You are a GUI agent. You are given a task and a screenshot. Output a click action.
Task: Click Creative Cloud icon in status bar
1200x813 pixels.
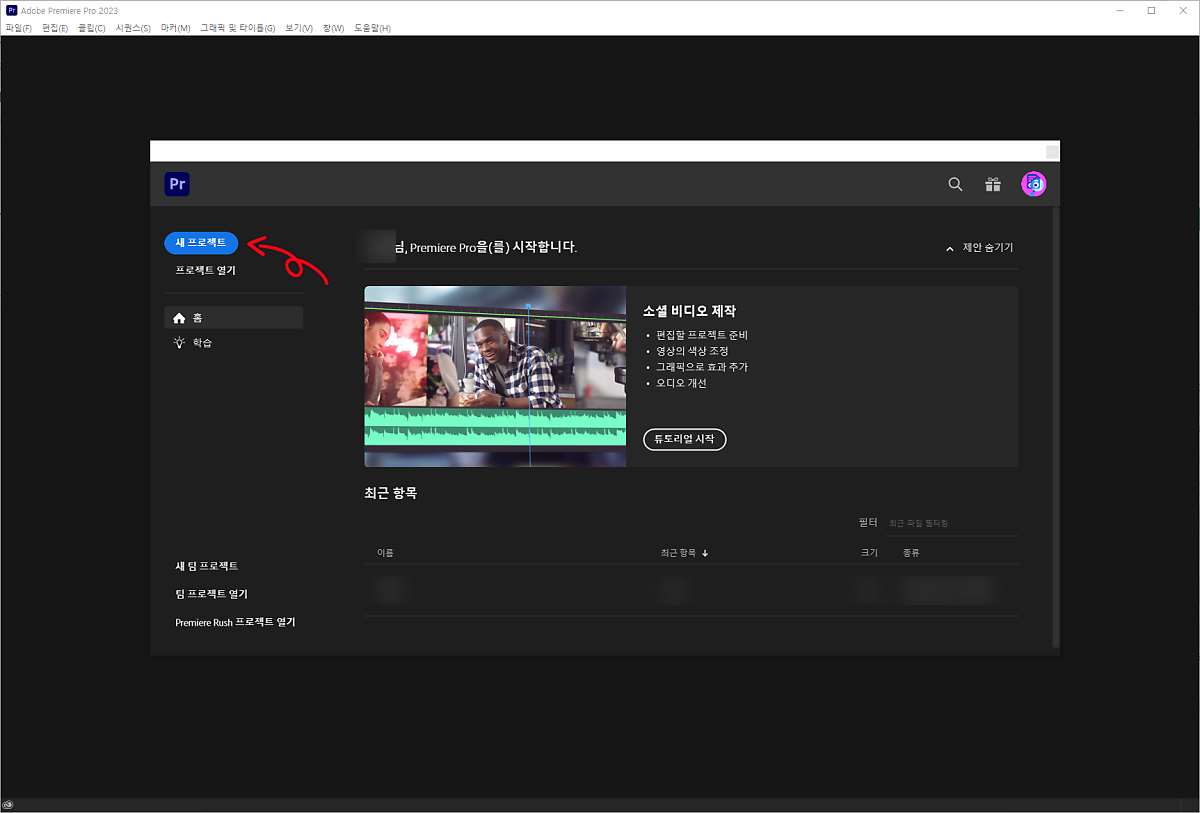[x=8, y=805]
